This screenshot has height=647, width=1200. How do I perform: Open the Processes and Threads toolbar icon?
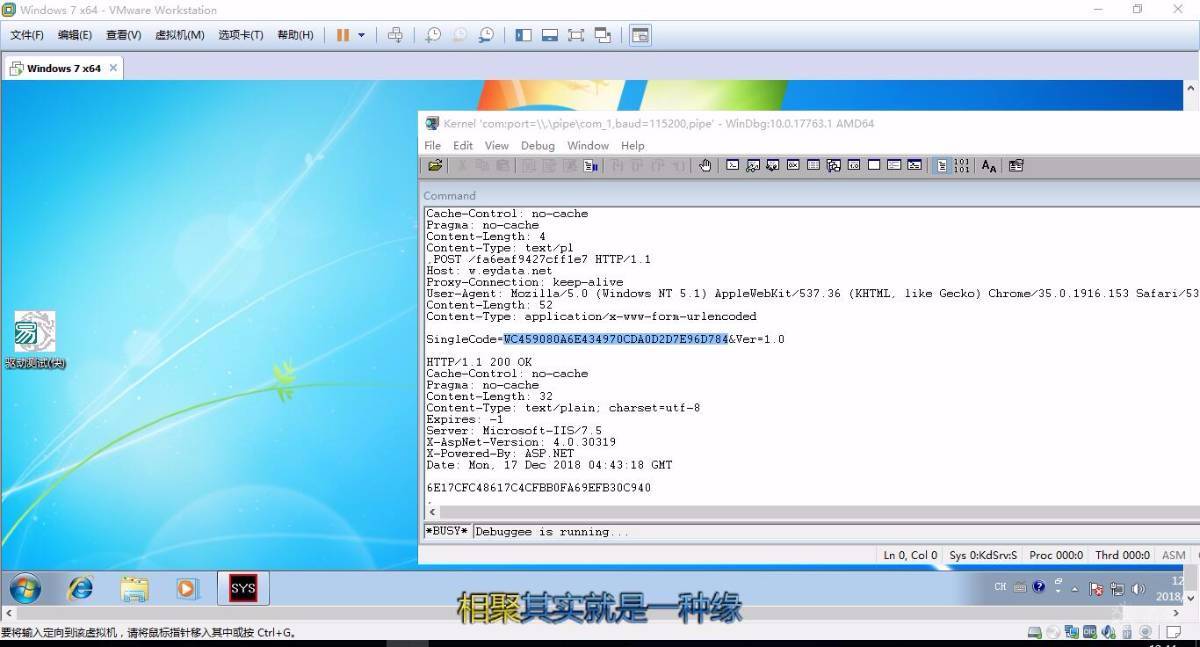tap(894, 166)
